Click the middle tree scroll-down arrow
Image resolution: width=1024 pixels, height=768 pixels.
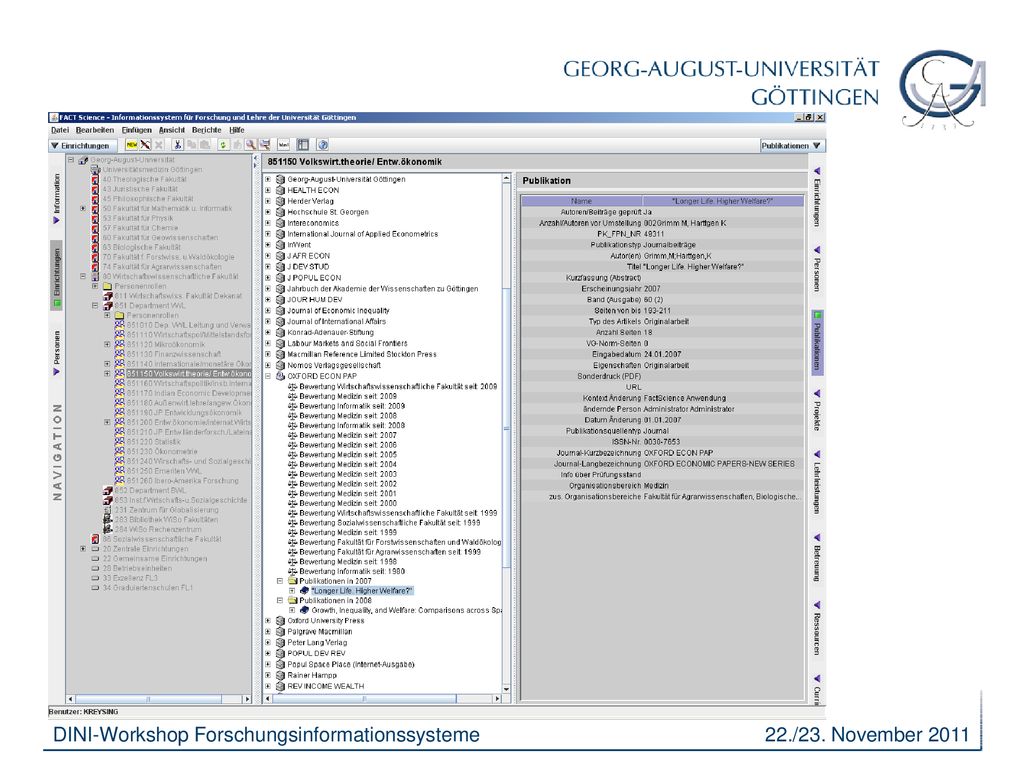506,689
